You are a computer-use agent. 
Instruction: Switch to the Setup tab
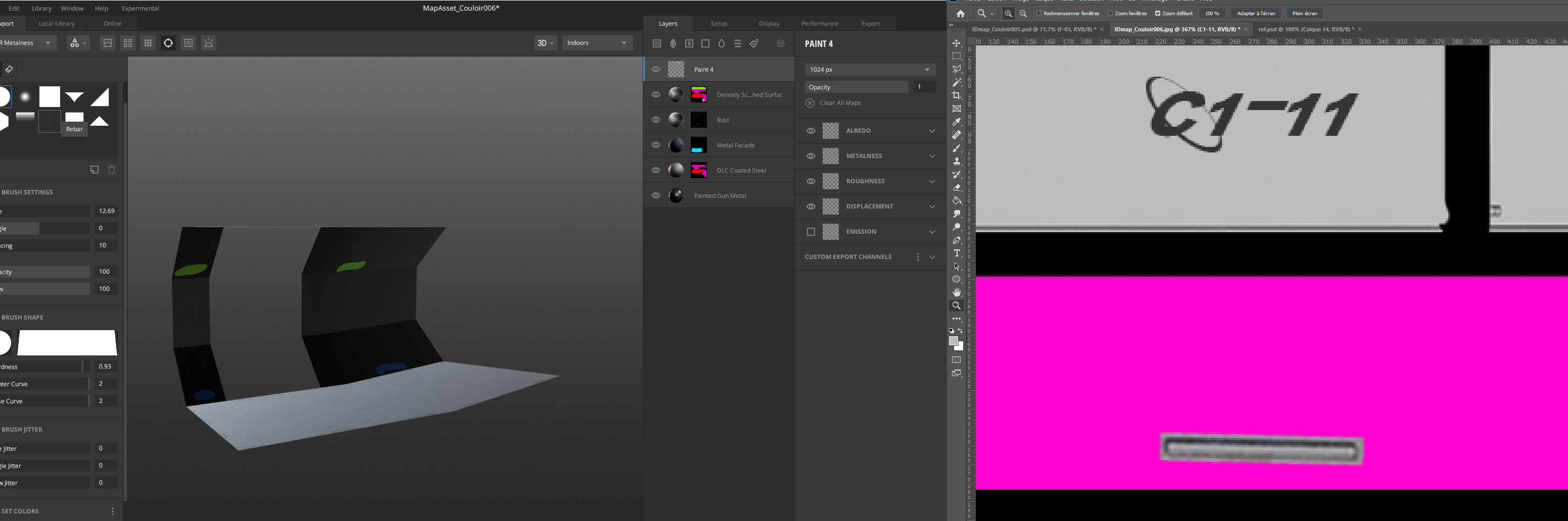pyautogui.click(x=719, y=24)
